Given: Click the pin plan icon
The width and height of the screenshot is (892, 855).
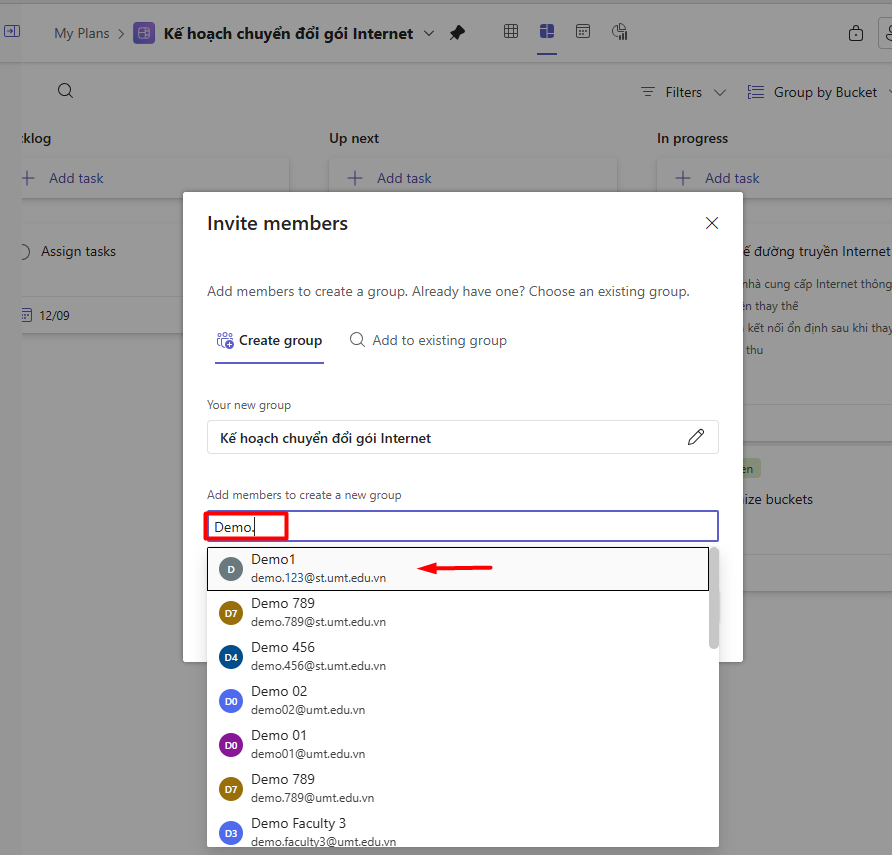Looking at the screenshot, I should click(457, 33).
